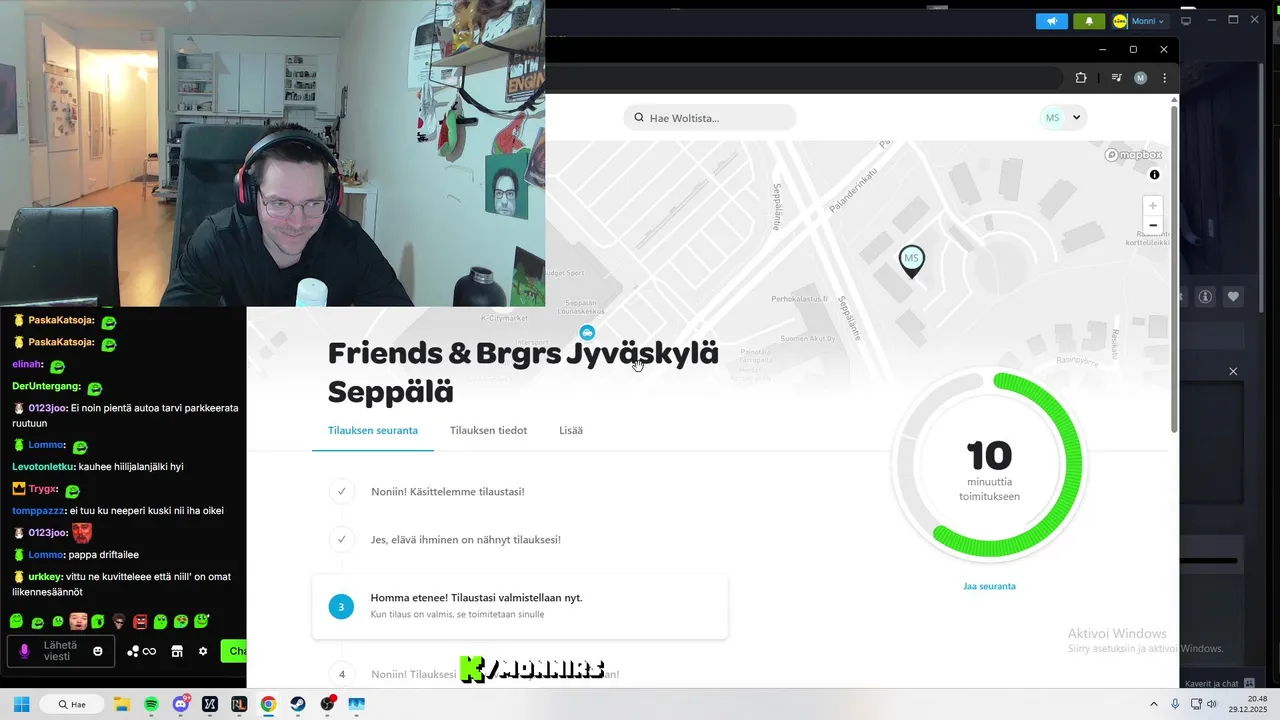Viewport: 1280px width, 720px height.
Task: Click the K-Citymarket label on map
Action: click(504, 319)
